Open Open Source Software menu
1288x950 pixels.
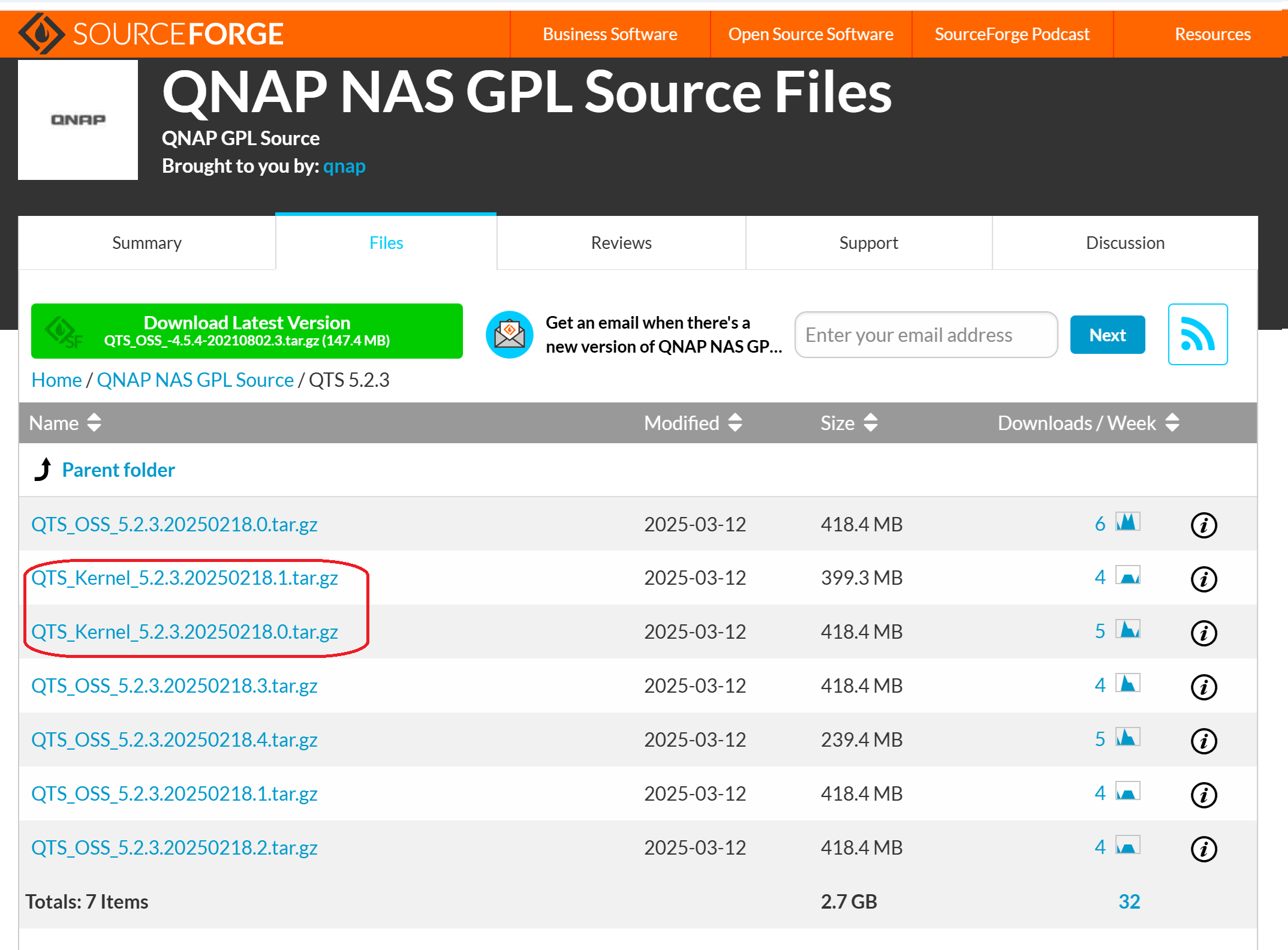coord(810,34)
